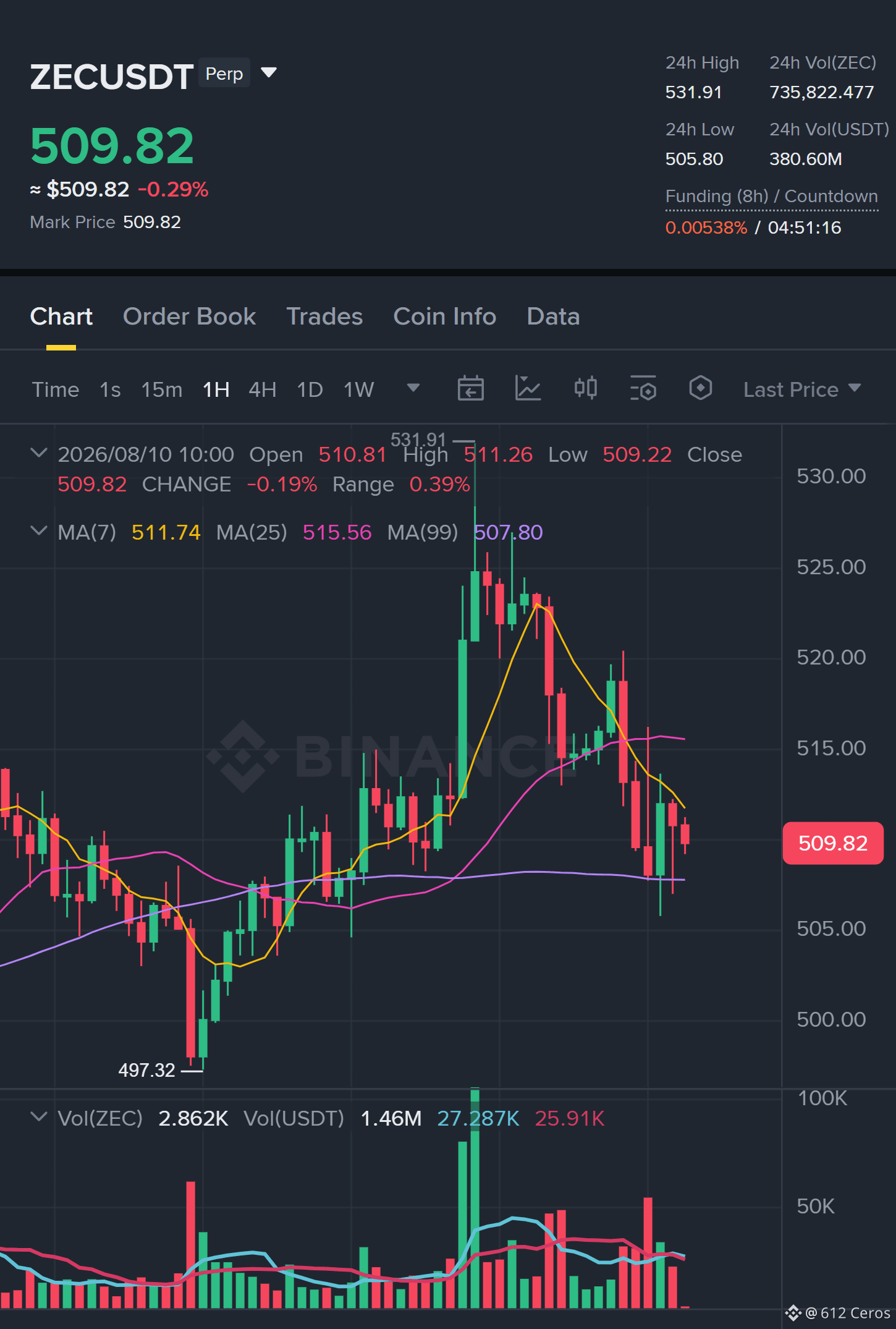Click the ZECUSDT pair name

[112, 77]
